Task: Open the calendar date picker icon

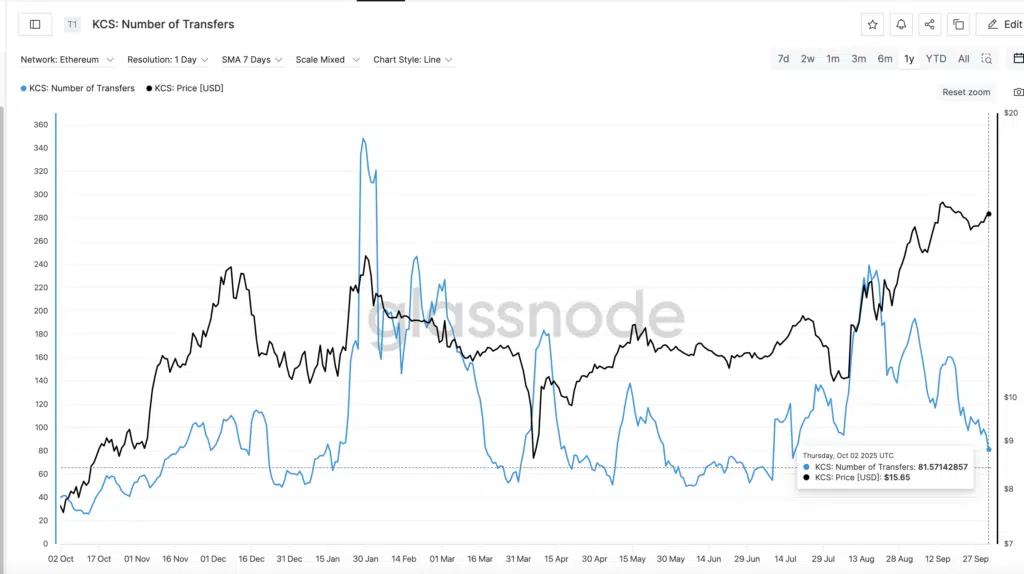Action: click(1018, 59)
